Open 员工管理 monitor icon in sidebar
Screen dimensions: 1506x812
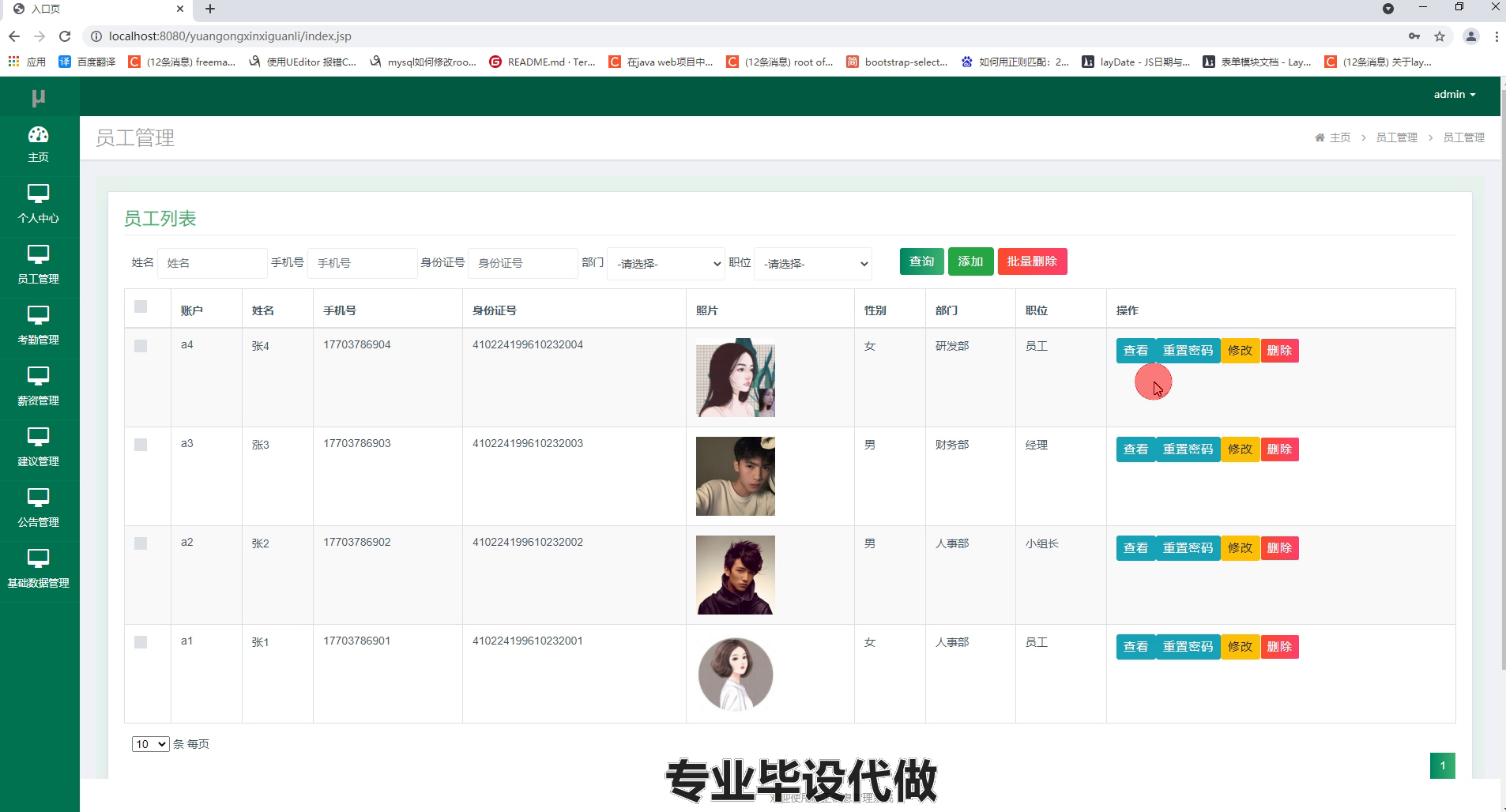(38, 254)
